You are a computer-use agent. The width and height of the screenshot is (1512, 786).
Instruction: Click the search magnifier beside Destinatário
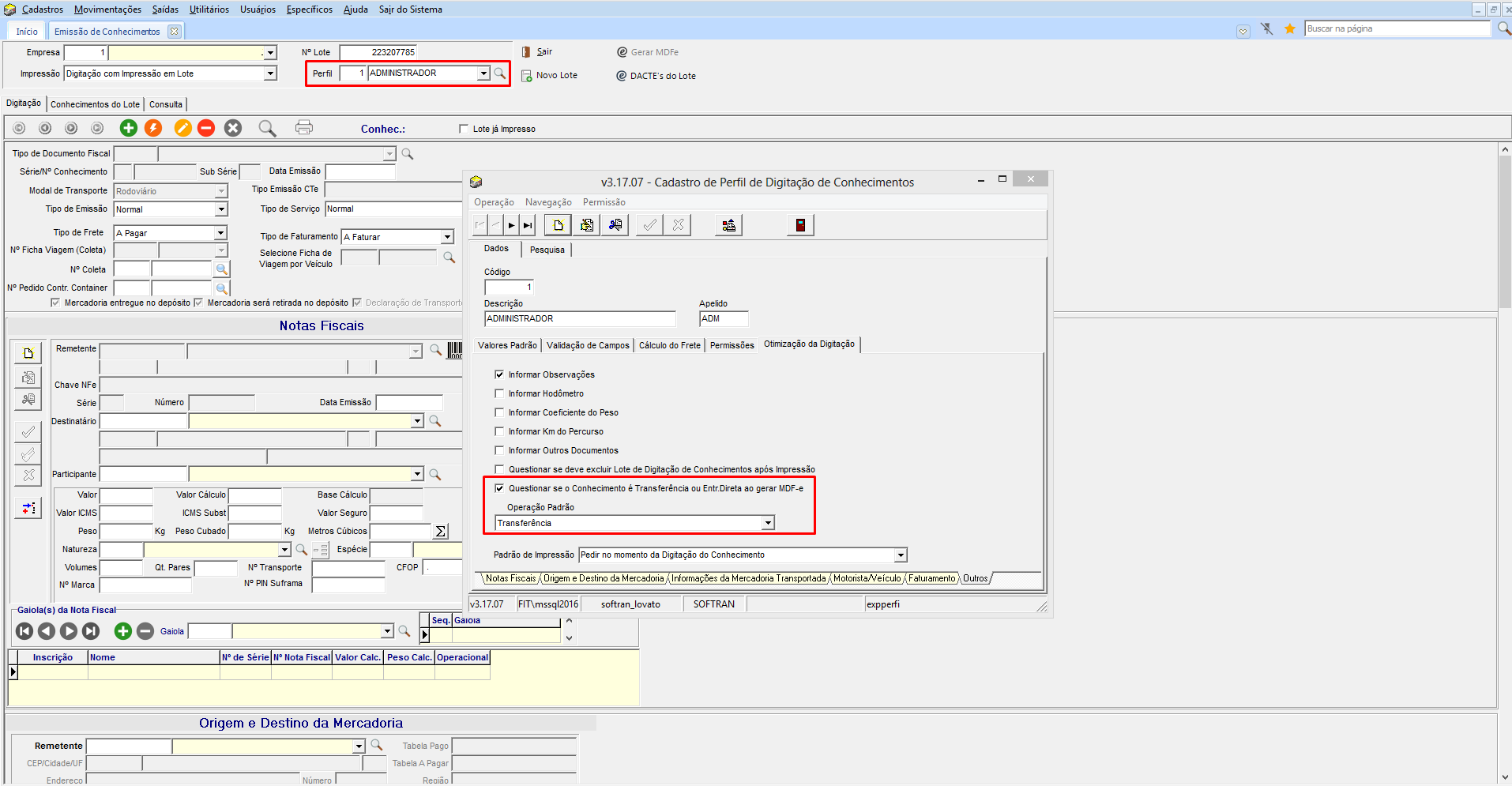[434, 421]
